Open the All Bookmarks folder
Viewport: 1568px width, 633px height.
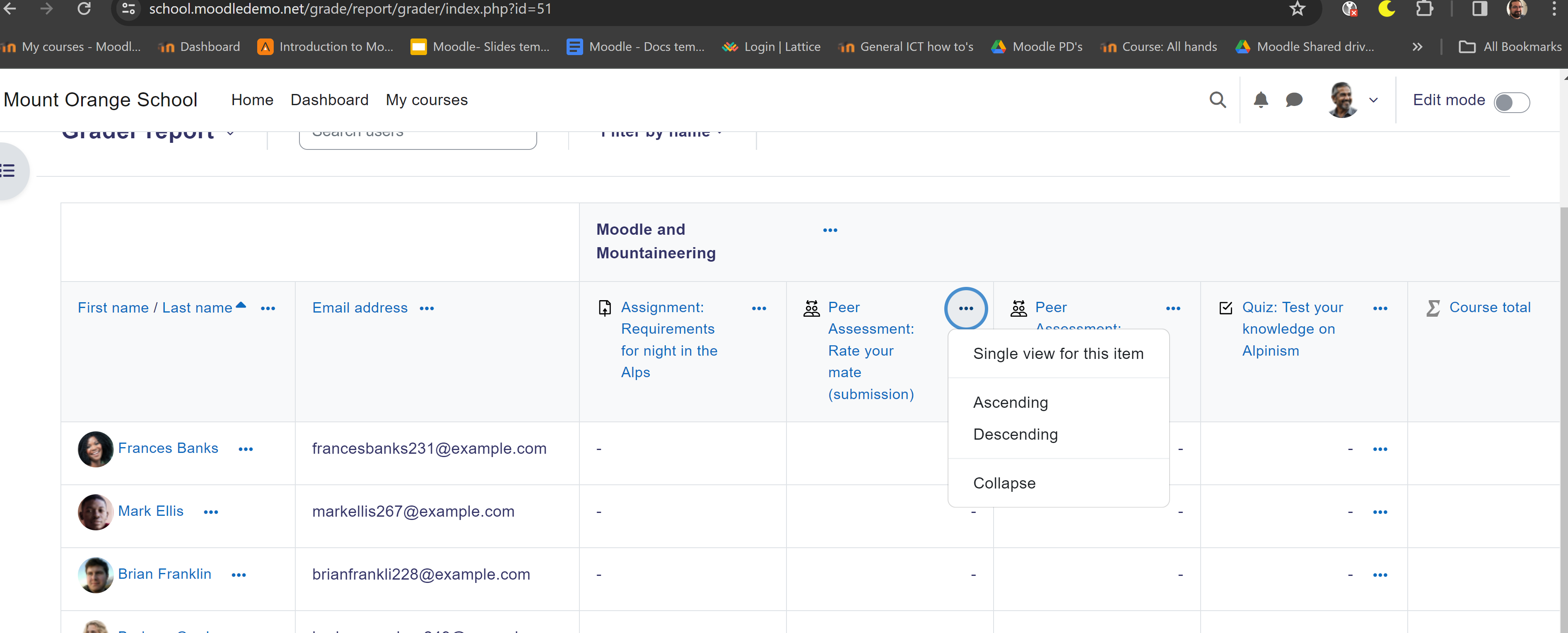click(1510, 47)
